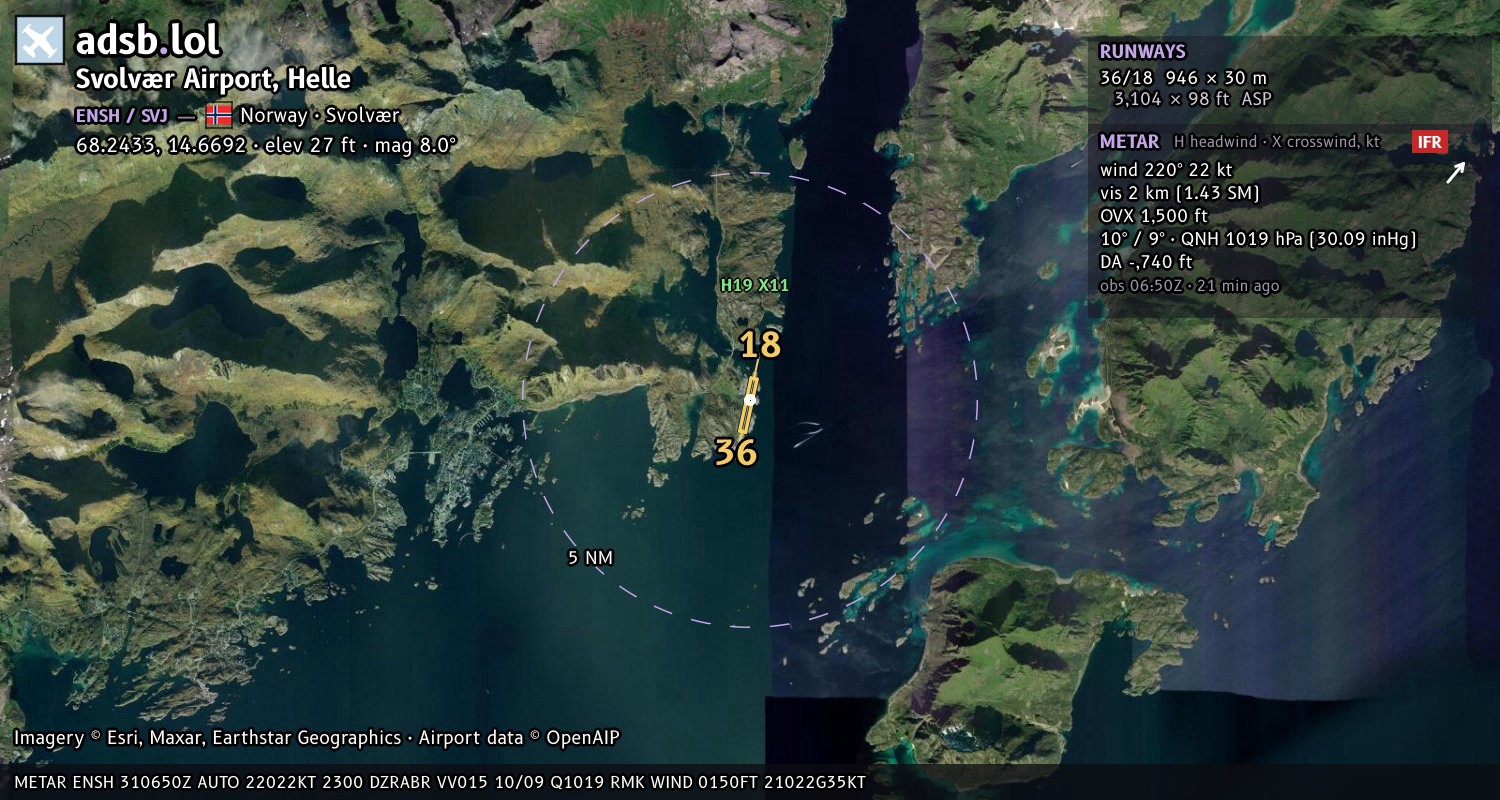This screenshot has width=1500, height=800.
Task: Click the obs 06:50Z observation time
Action: [x=1189, y=286]
